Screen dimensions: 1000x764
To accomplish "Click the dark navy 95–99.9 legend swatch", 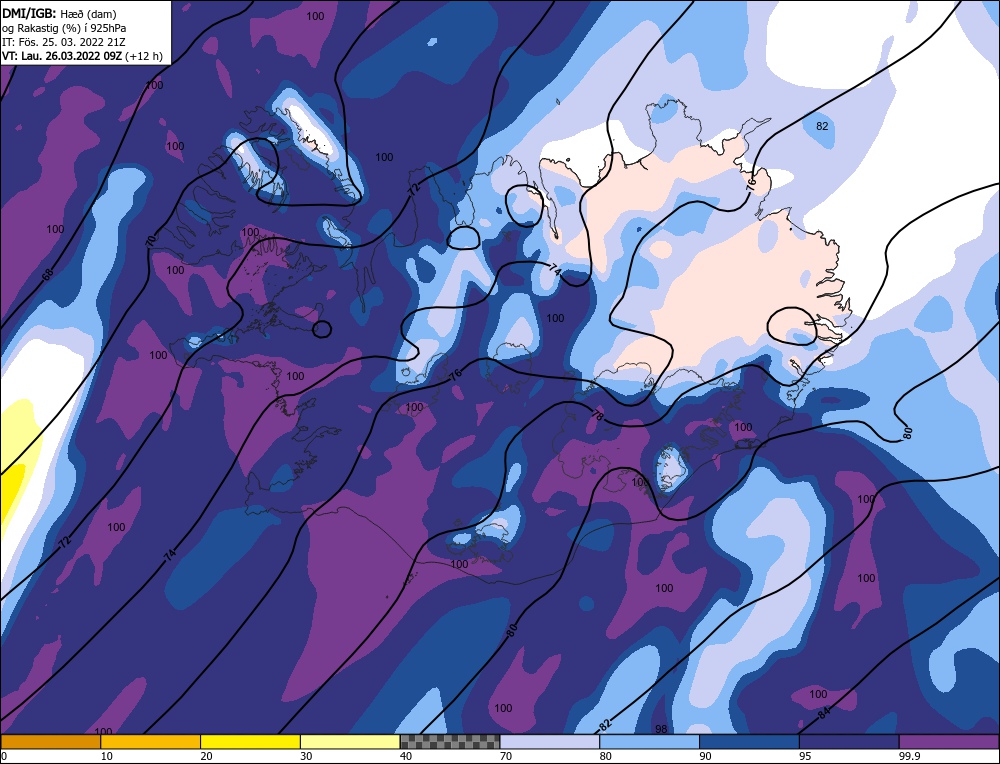I will [849, 742].
